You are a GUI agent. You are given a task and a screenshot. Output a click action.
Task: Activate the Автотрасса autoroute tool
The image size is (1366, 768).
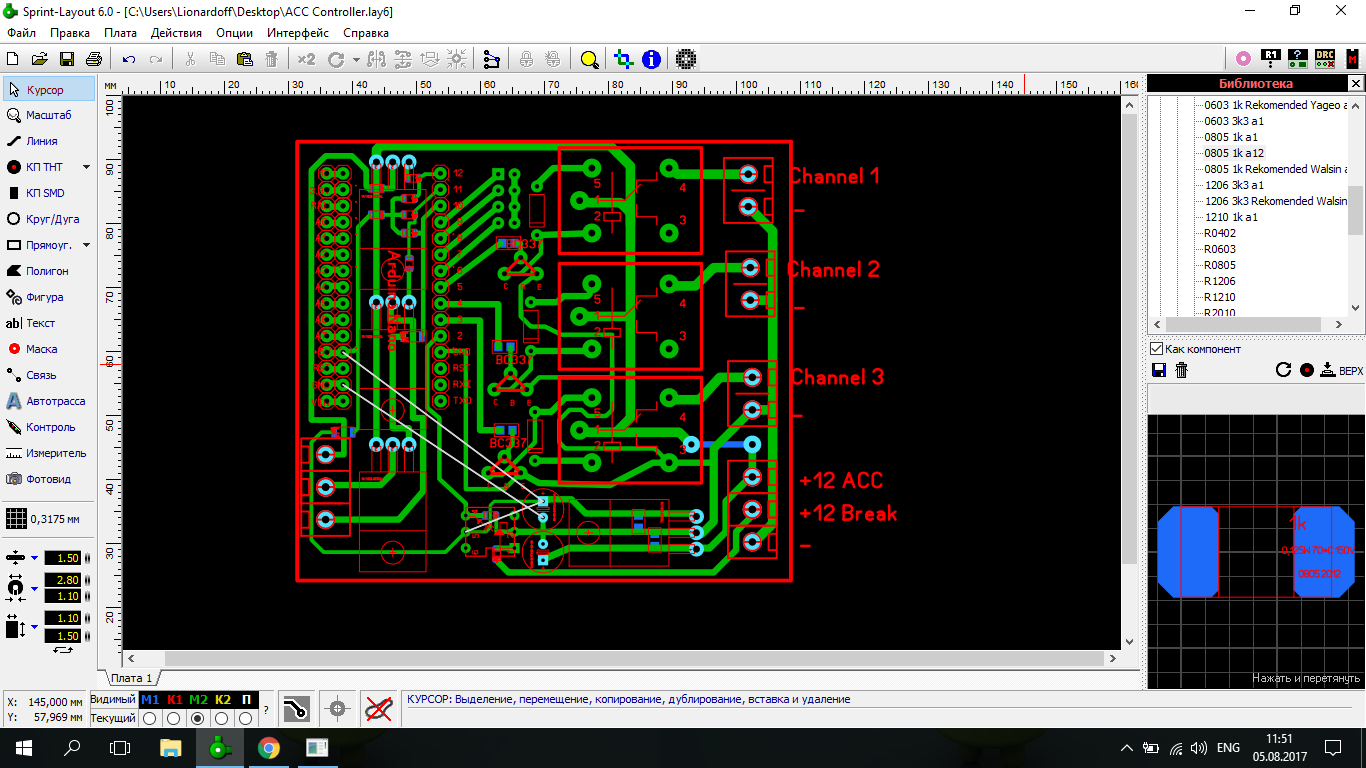(55, 401)
